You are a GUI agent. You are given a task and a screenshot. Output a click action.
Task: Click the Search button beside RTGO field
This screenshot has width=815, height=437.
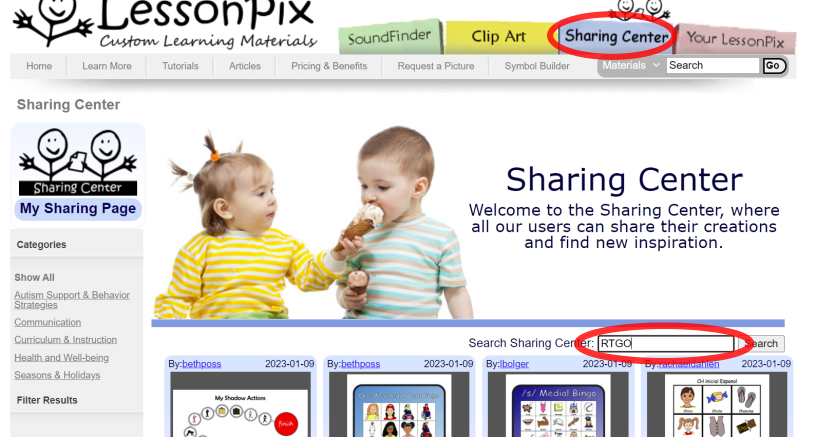click(761, 343)
